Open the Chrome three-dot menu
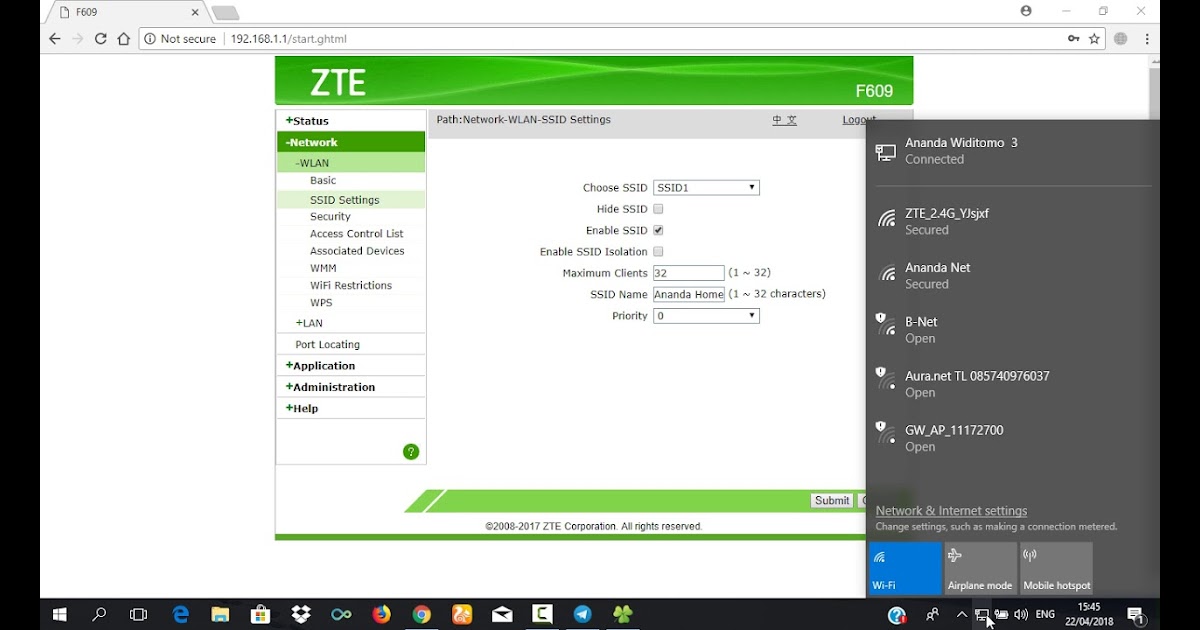The height and width of the screenshot is (630, 1200). click(1147, 39)
